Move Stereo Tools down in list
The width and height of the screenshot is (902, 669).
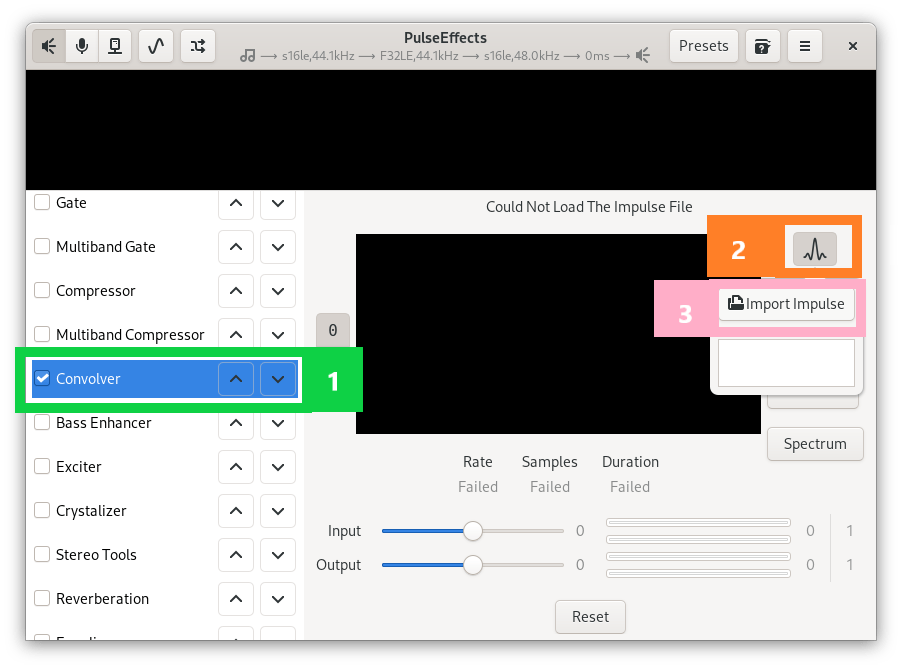(278, 555)
